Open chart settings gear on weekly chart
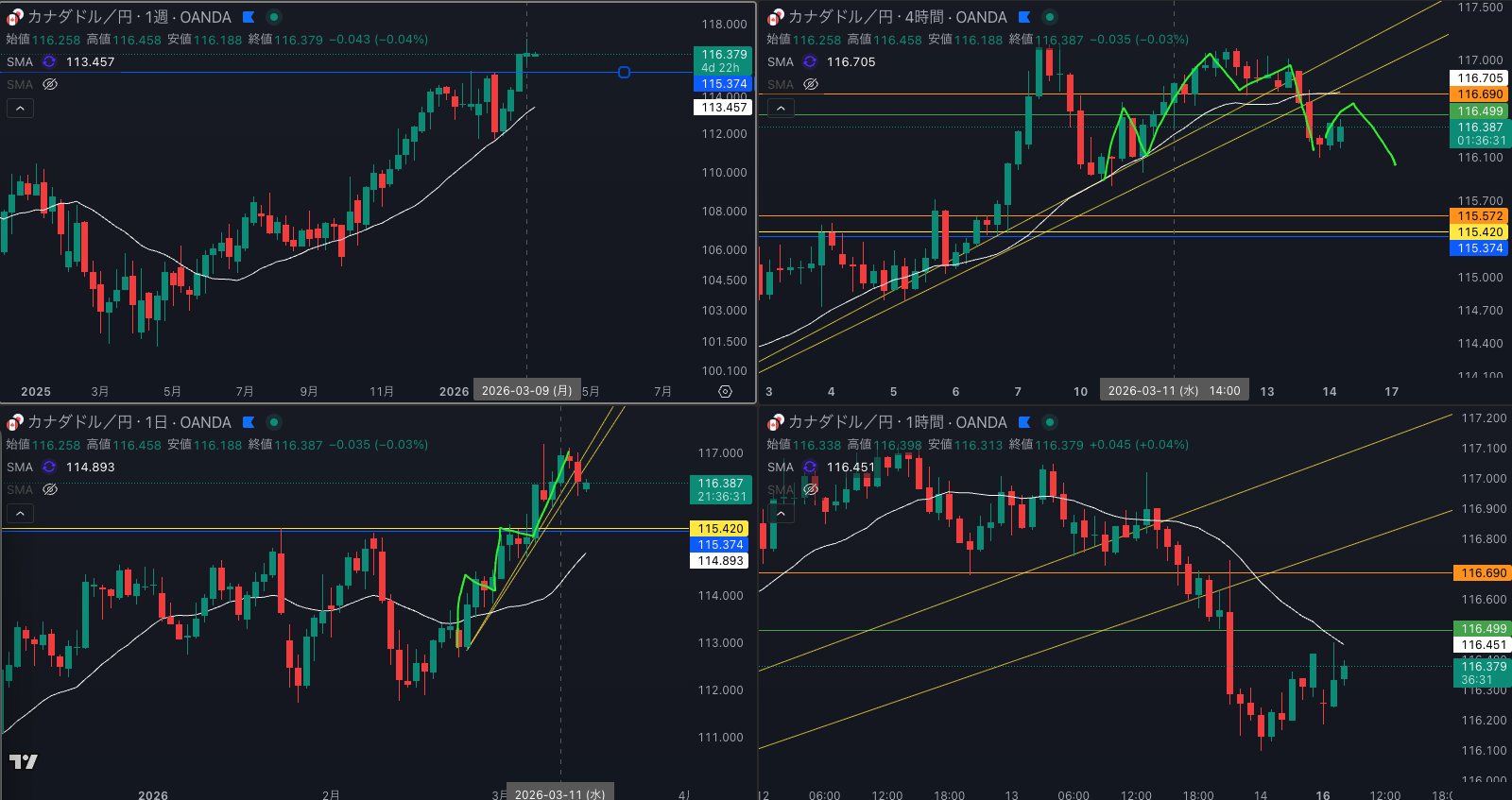1512x800 pixels. [x=725, y=391]
